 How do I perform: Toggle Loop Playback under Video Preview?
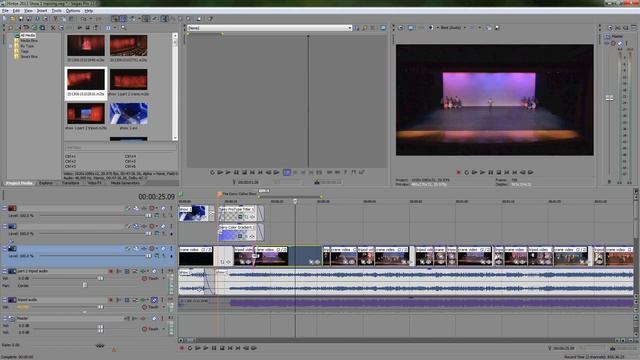pos(467,172)
